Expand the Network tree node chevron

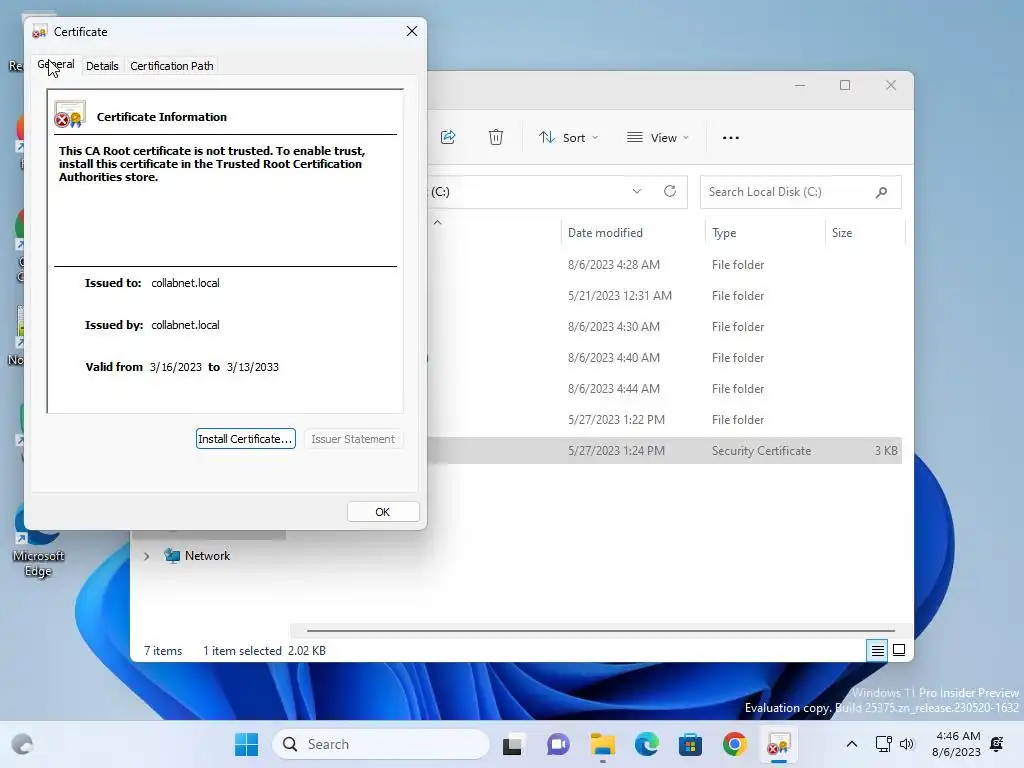click(x=146, y=556)
